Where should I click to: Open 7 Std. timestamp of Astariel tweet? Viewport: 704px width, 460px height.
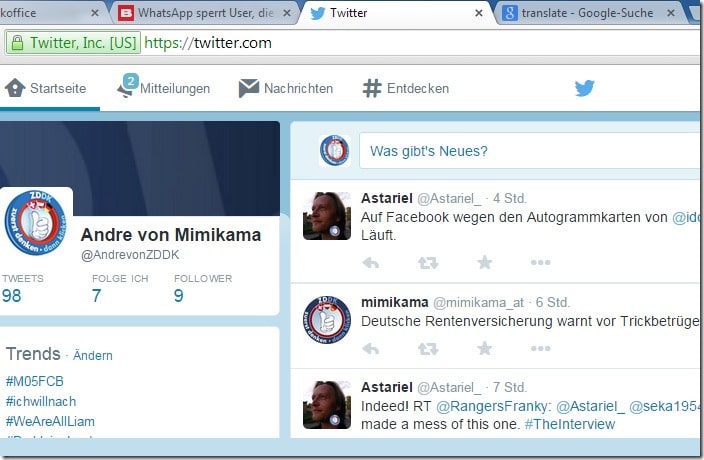[x=510, y=387]
